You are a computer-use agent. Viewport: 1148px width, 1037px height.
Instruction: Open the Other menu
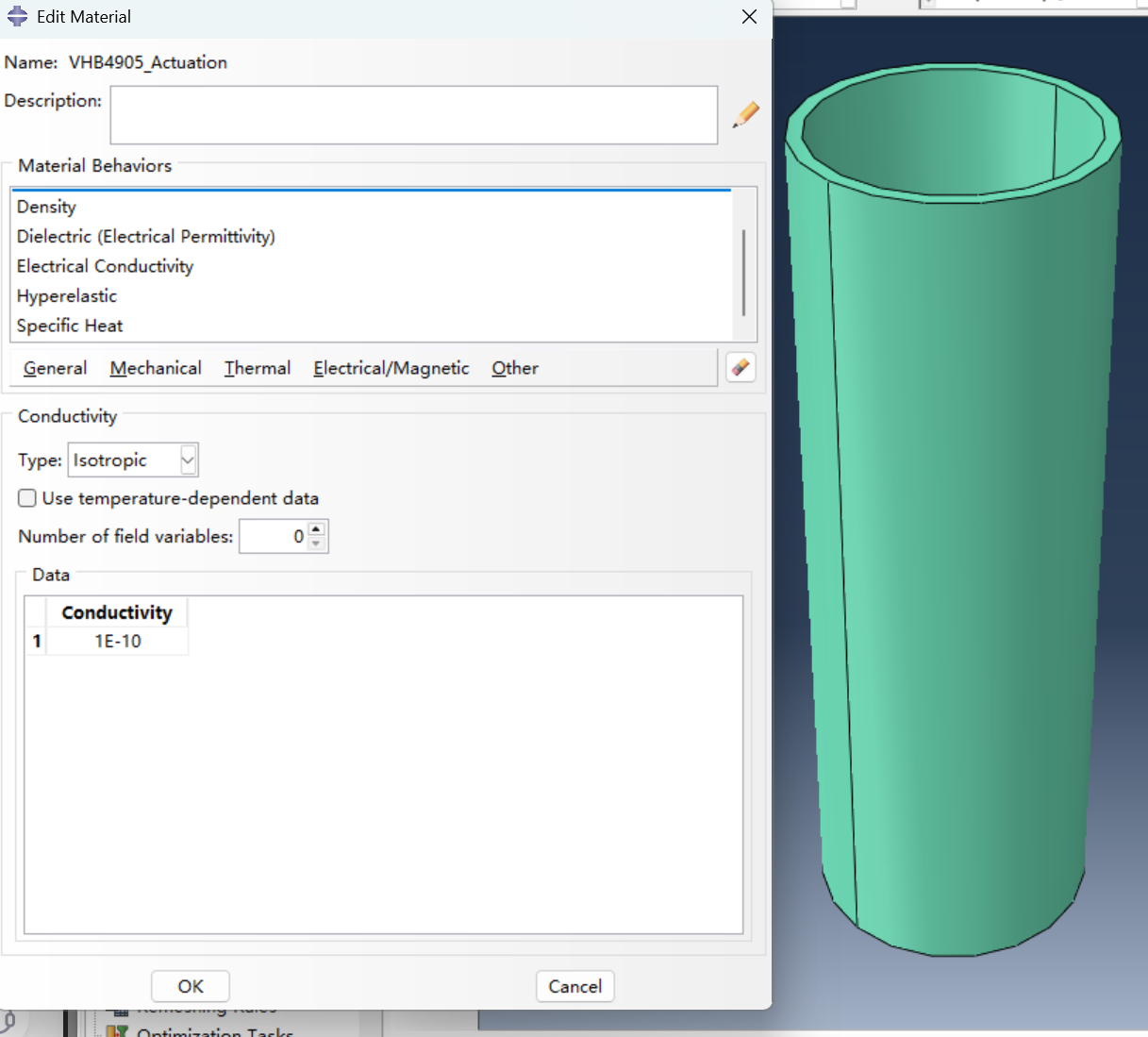pyautogui.click(x=515, y=368)
